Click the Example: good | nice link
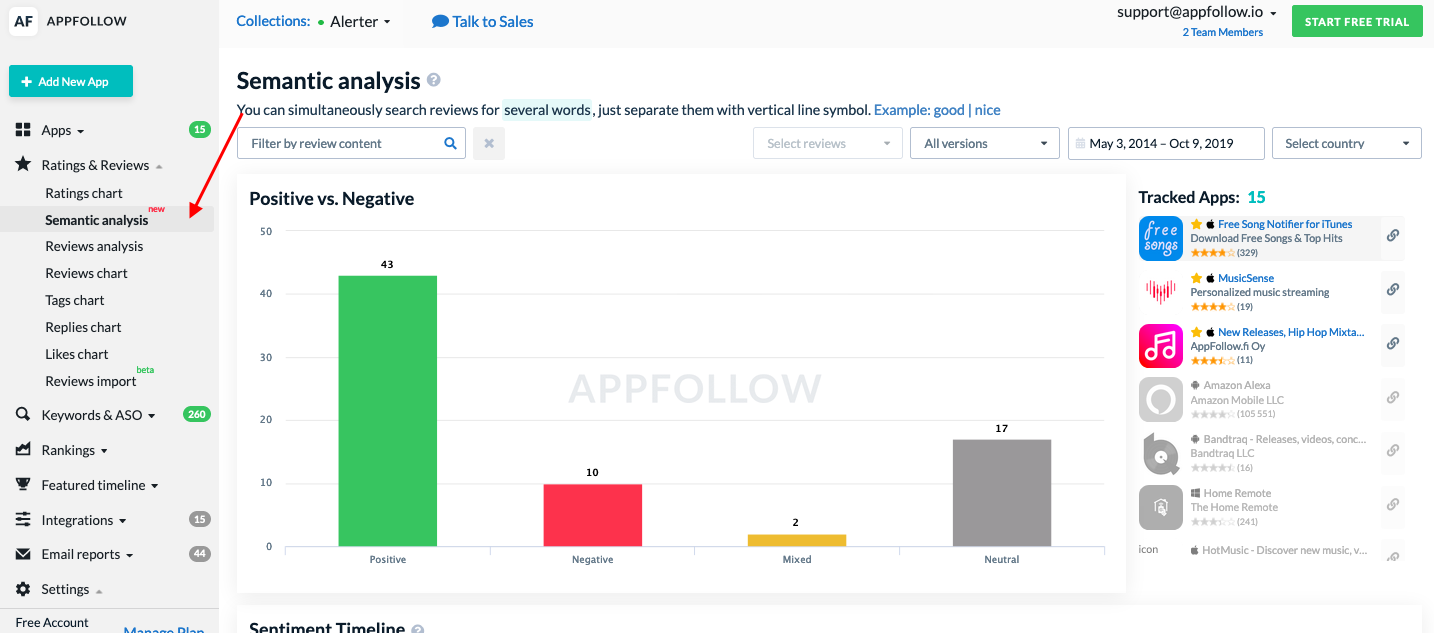The height and width of the screenshot is (633, 1434). tap(937, 110)
